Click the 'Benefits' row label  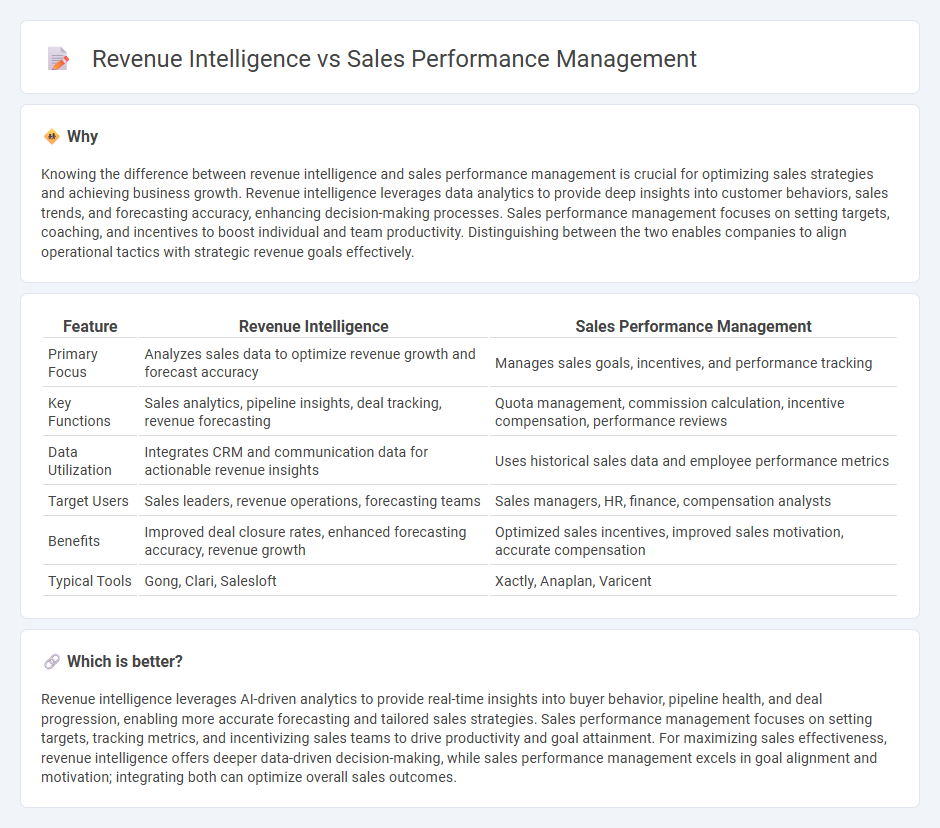74,541
